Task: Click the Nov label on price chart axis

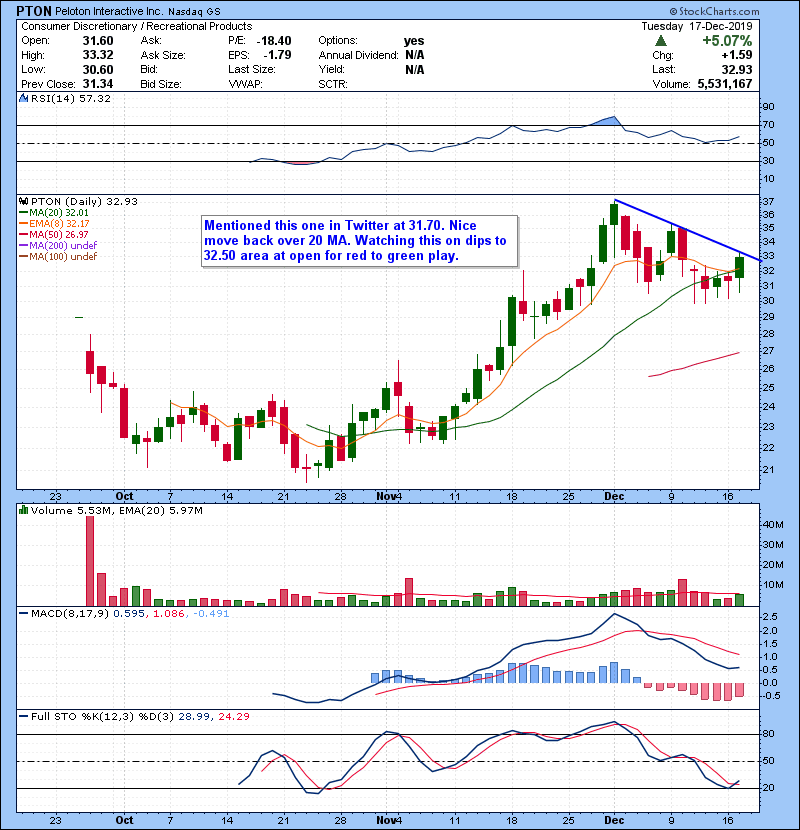Action: point(385,497)
